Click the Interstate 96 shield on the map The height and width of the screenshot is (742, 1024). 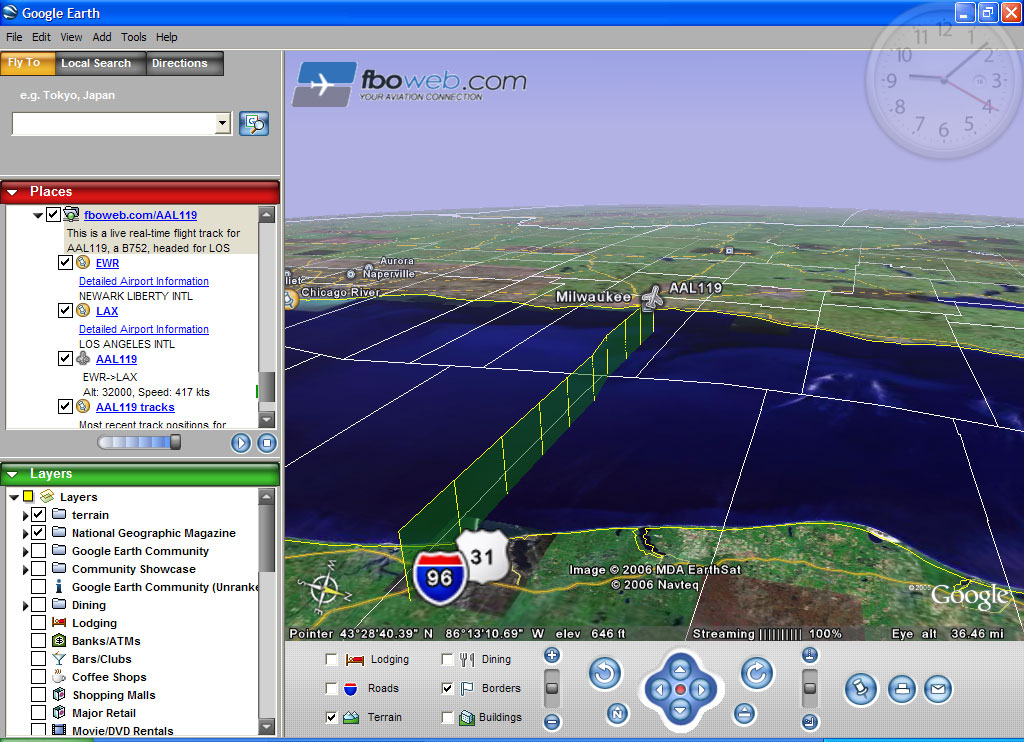pos(439,577)
